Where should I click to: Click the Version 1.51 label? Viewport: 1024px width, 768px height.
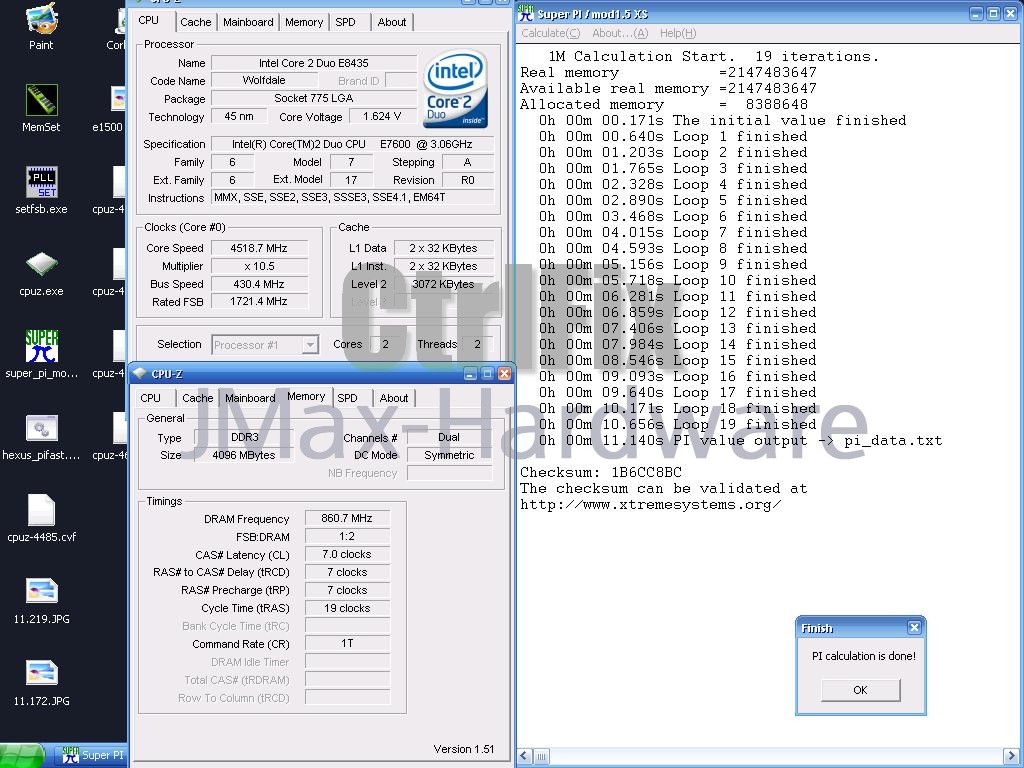pos(464,749)
